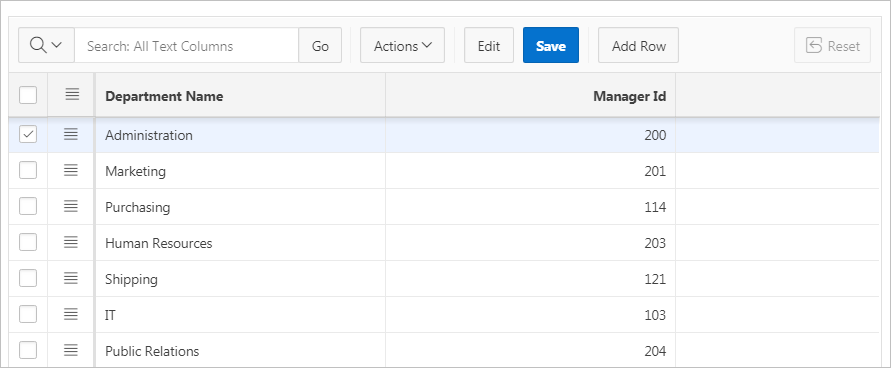This screenshot has height=368, width=891.
Task: Click the blue Save button
Action: (x=551, y=45)
